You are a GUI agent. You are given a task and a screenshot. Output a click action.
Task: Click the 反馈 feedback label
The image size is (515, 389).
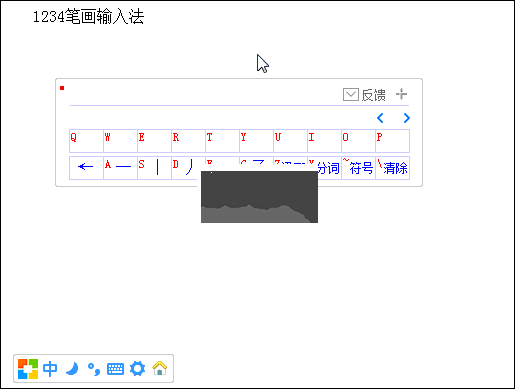pyautogui.click(x=374, y=95)
